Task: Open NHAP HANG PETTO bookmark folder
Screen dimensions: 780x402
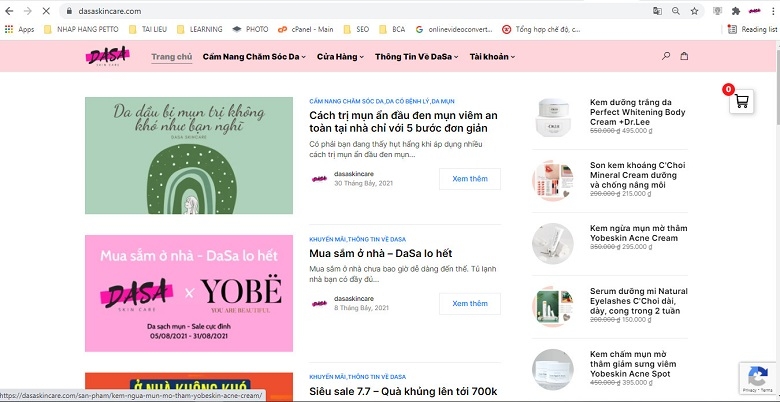Action: [81, 29]
